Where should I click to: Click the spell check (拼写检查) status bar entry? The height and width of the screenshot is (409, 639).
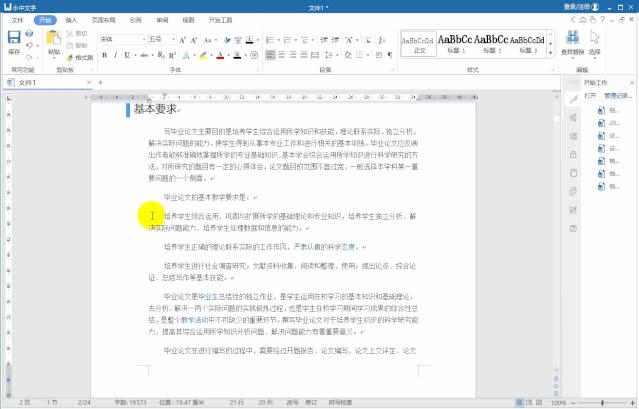tap(340, 402)
